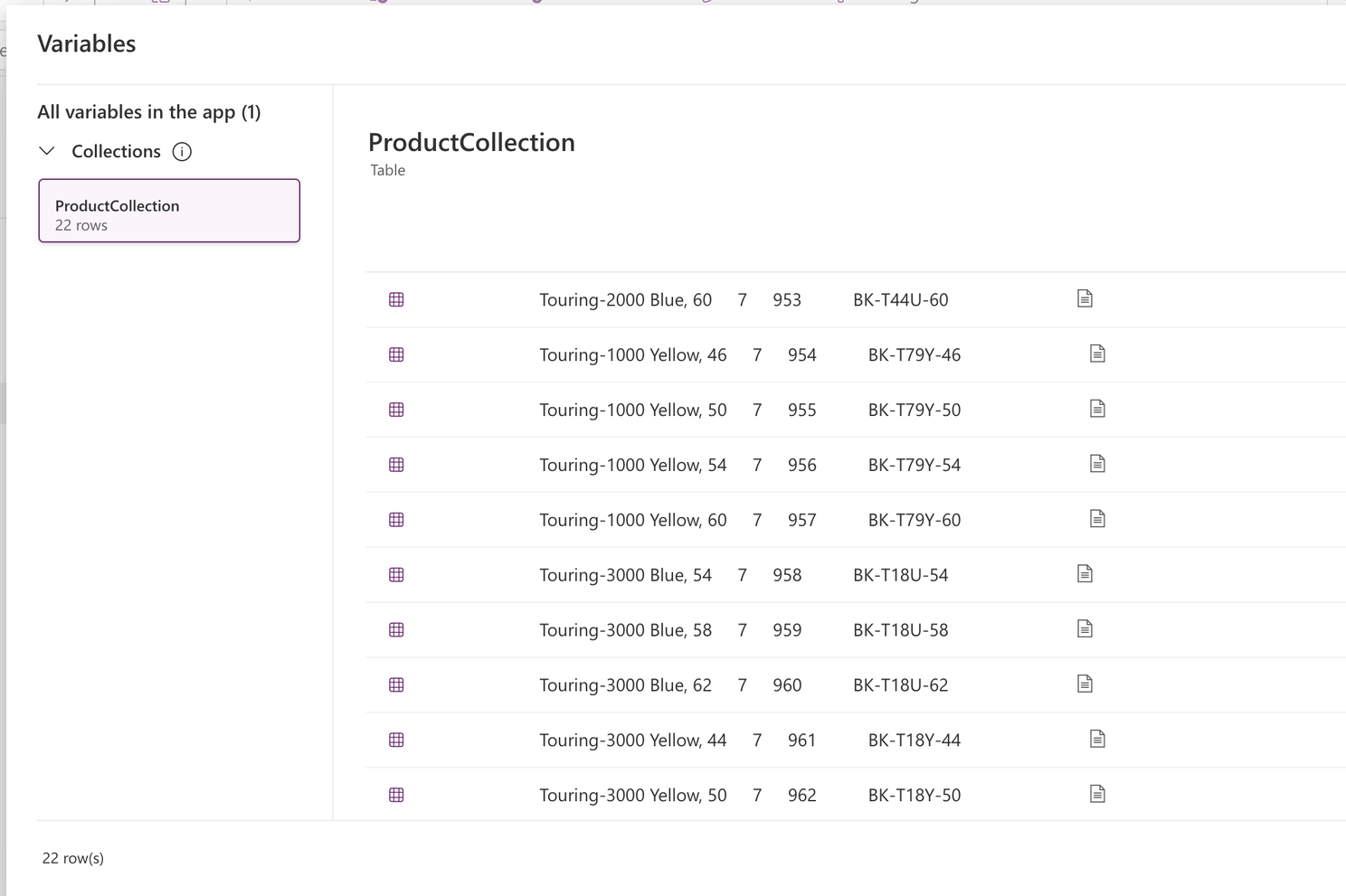
Task: Select the Touring-1000 Yellow, 50 name cell
Action: pyautogui.click(x=632, y=410)
